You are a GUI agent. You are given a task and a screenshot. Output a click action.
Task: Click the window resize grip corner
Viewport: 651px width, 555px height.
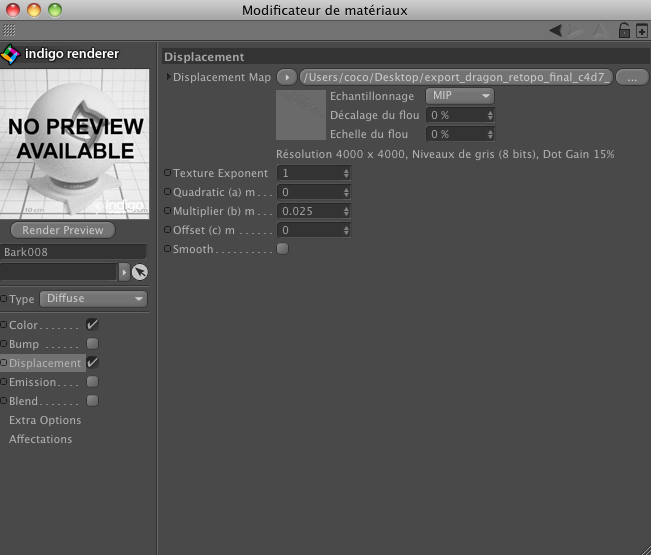tap(645, 549)
